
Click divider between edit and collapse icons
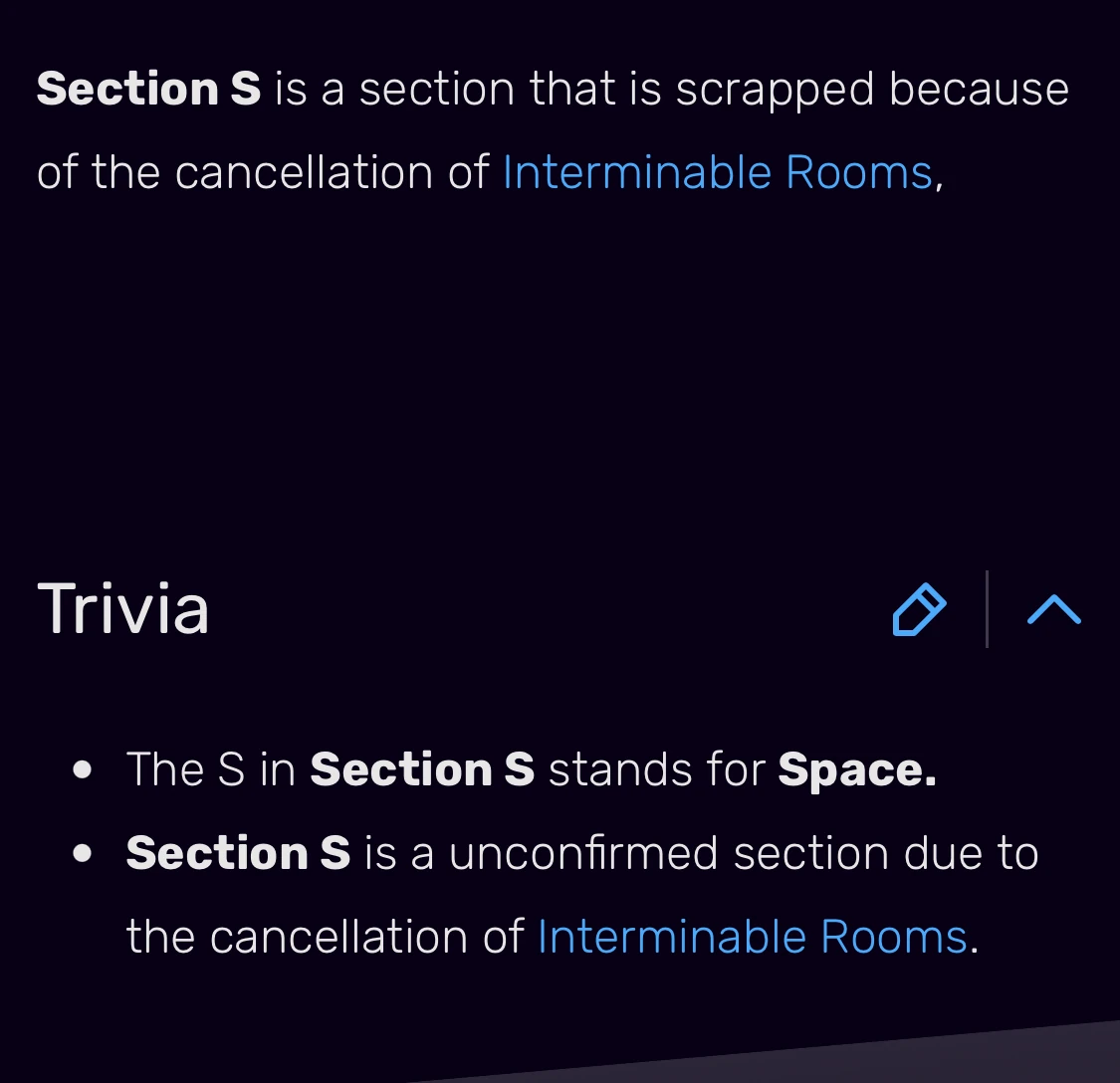point(987,609)
